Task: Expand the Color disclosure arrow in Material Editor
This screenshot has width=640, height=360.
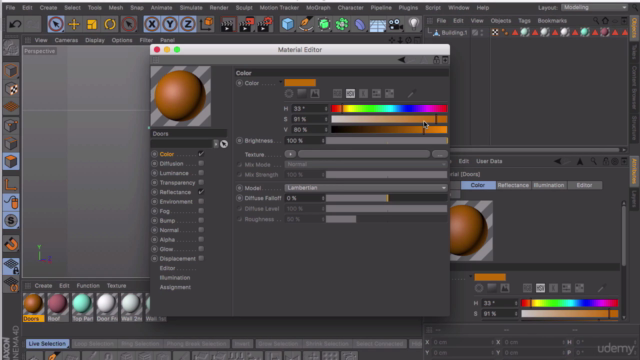Action: [281, 83]
